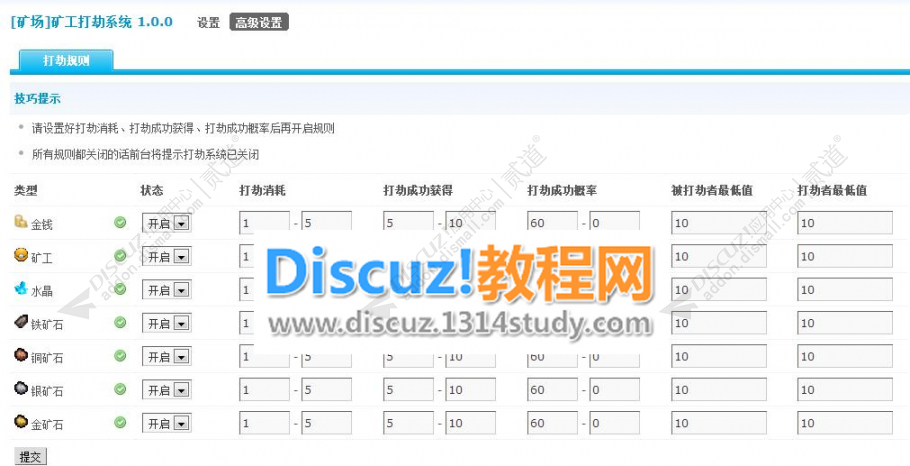Click green check status icon in 水晶 row
Image resolution: width=910 pixels, height=466 pixels.
120,289
